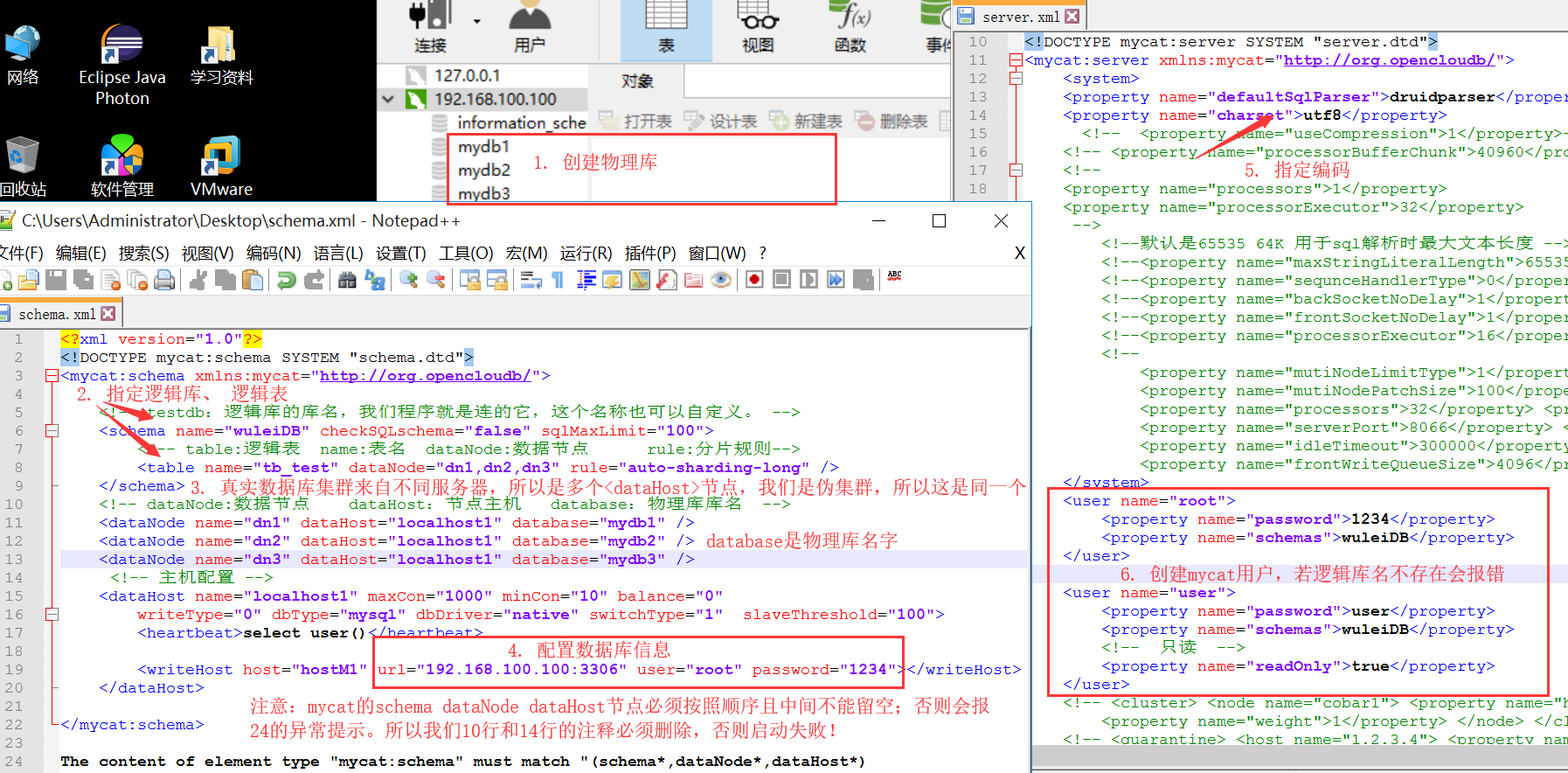Click the Print icon in Notepad++ toolbar
1568x773 pixels.
[164, 280]
